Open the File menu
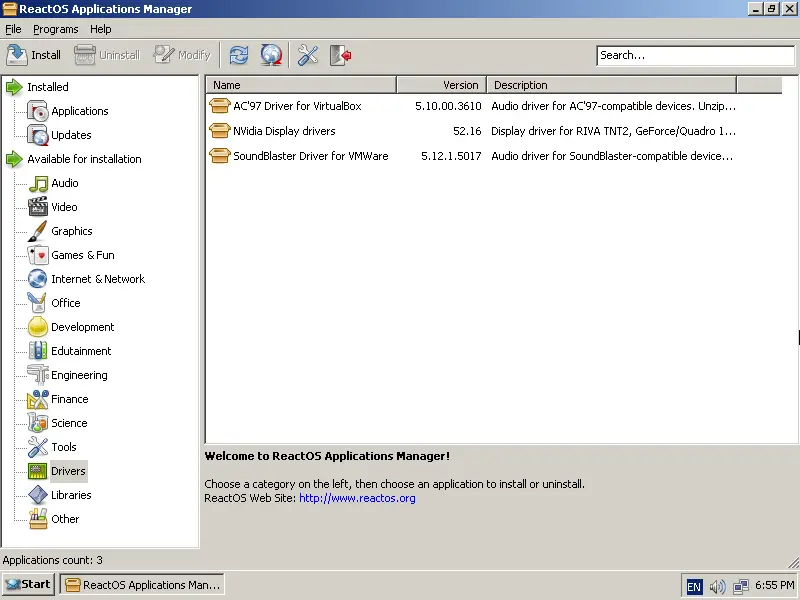This screenshot has height=600, width=800. [13, 29]
